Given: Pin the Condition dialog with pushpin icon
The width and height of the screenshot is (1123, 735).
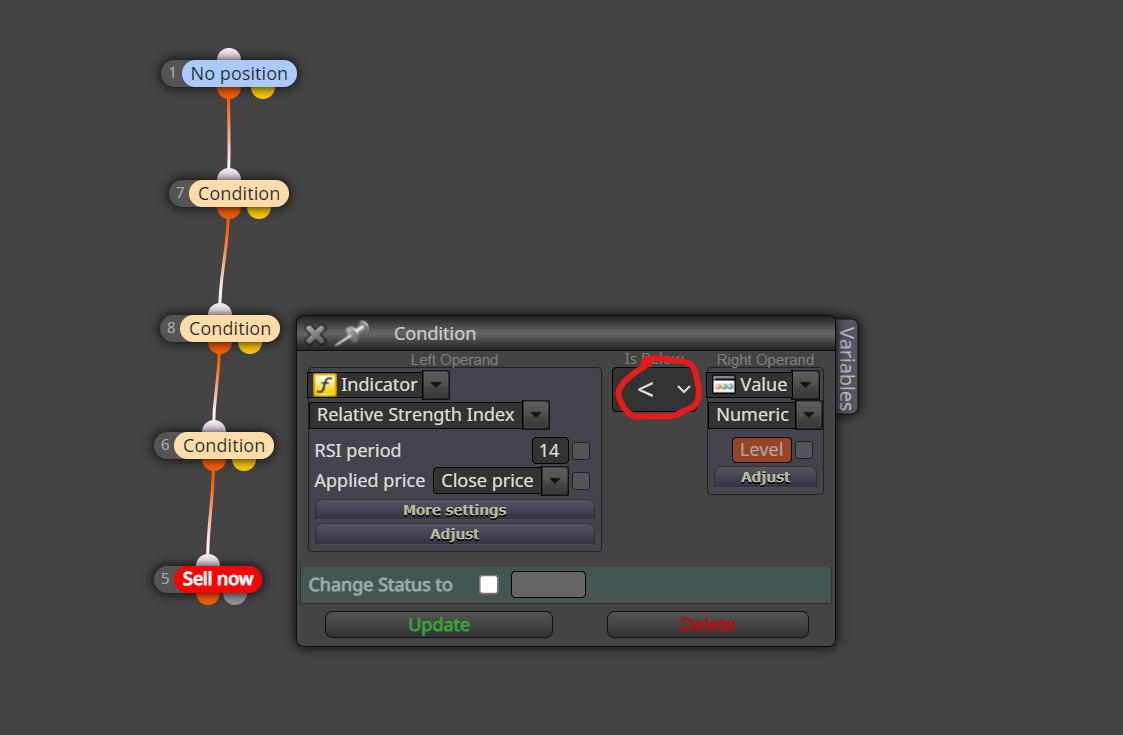Looking at the screenshot, I should (352, 333).
